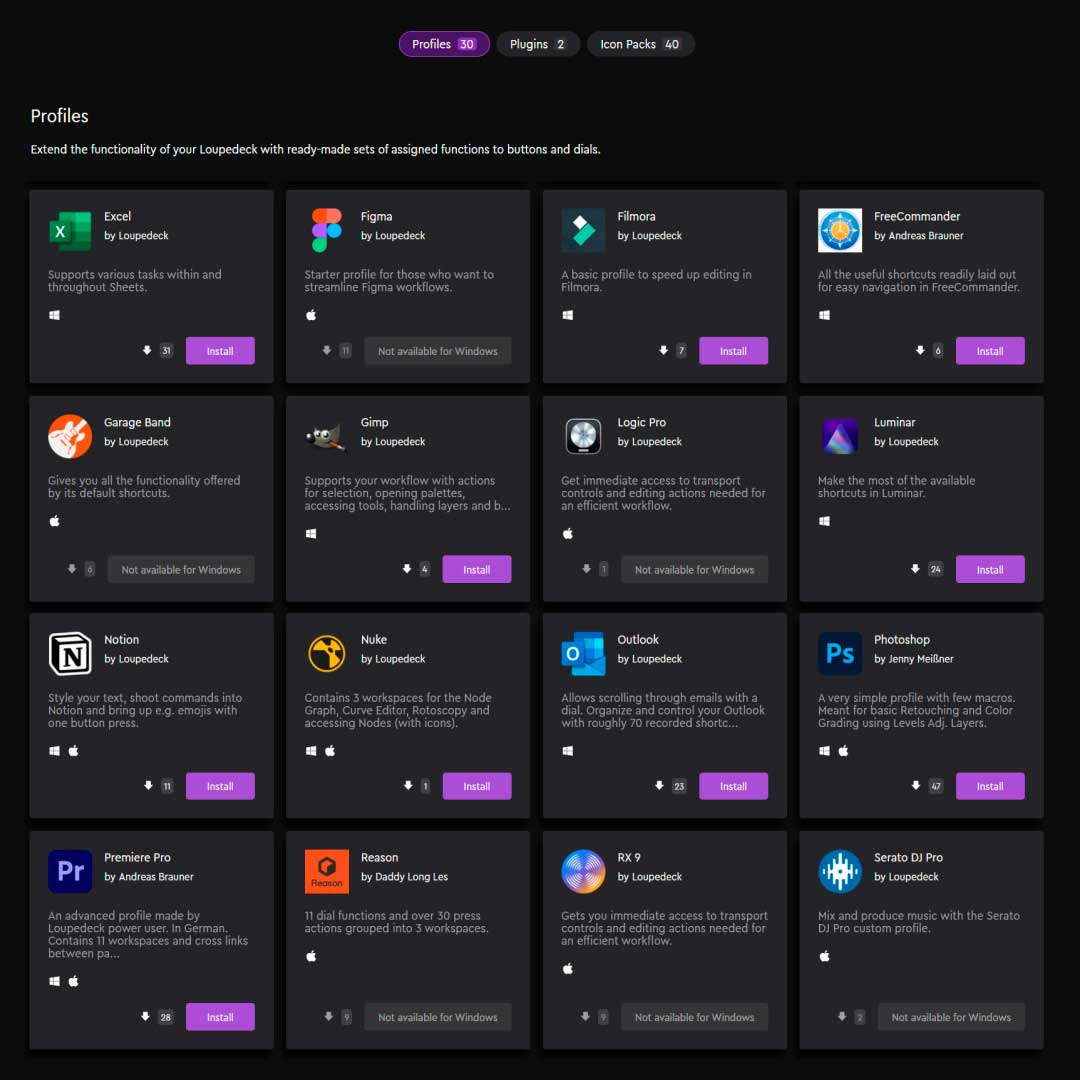Select the Serato DJ Pro icon
1080x1080 pixels.
click(x=840, y=871)
